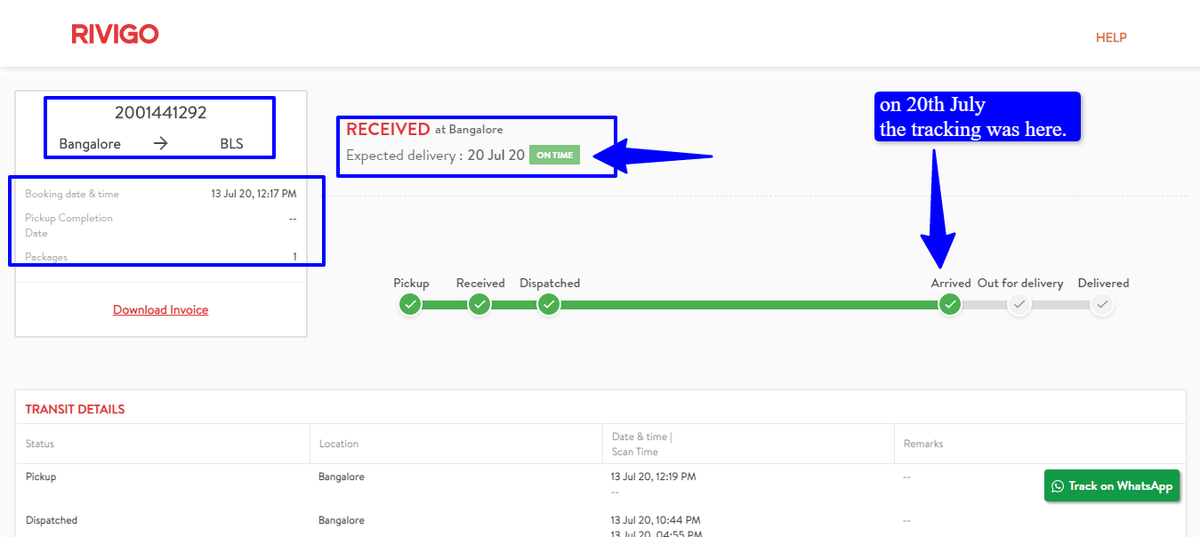Click the Dispatched step checkmark

pyautogui.click(x=549, y=305)
